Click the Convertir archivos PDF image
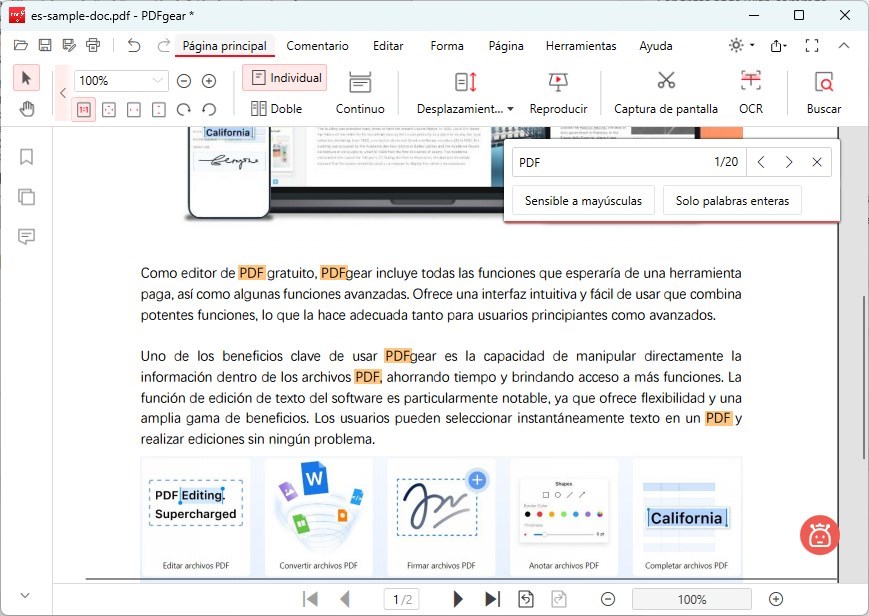The image size is (869, 616). 318,518
